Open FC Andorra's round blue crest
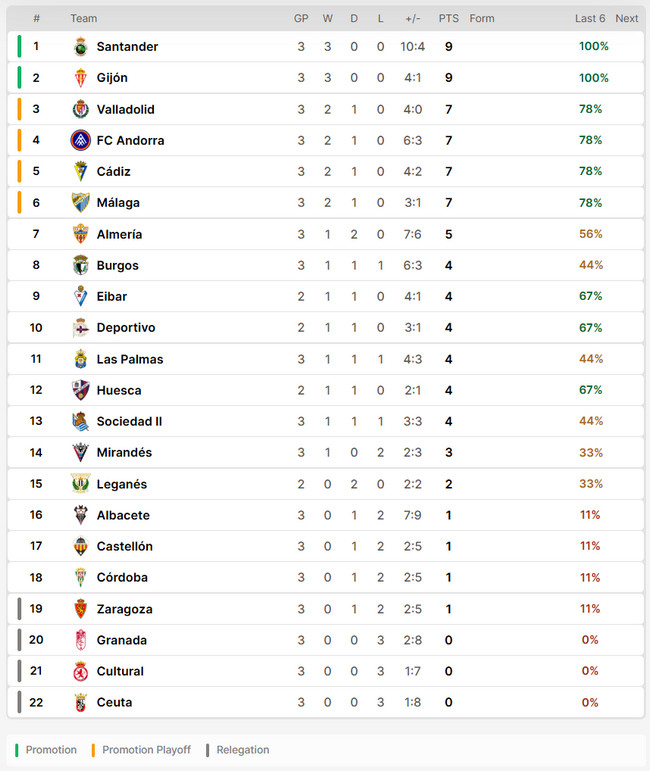The height and width of the screenshot is (771, 650). pyautogui.click(x=81, y=140)
